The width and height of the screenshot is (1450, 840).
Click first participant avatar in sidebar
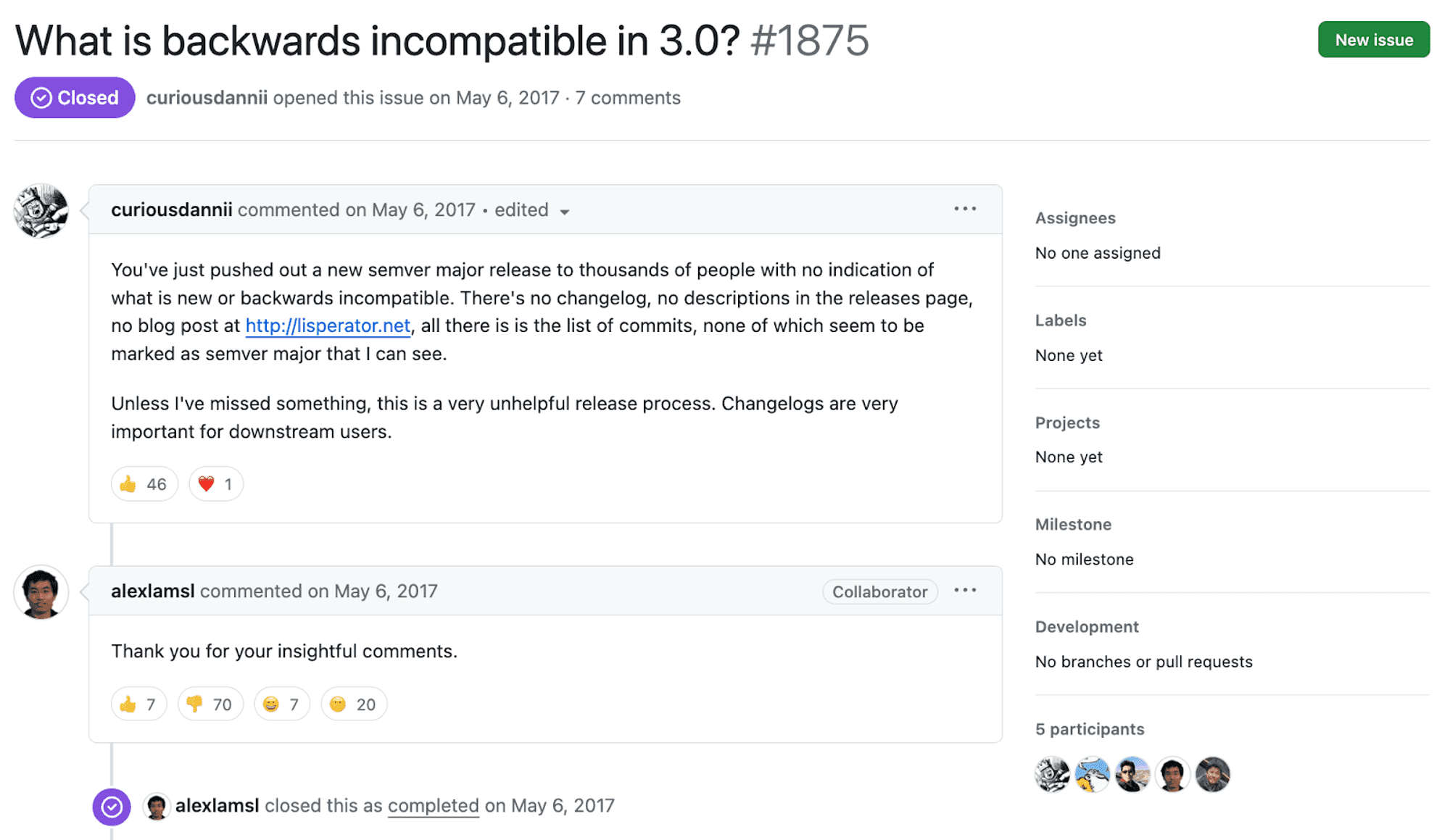pos(1052,774)
